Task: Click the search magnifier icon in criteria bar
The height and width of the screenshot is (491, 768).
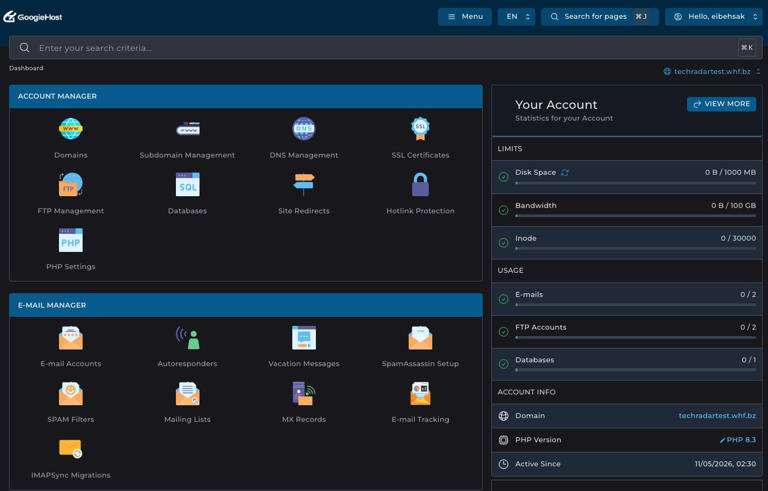Action: (x=24, y=48)
